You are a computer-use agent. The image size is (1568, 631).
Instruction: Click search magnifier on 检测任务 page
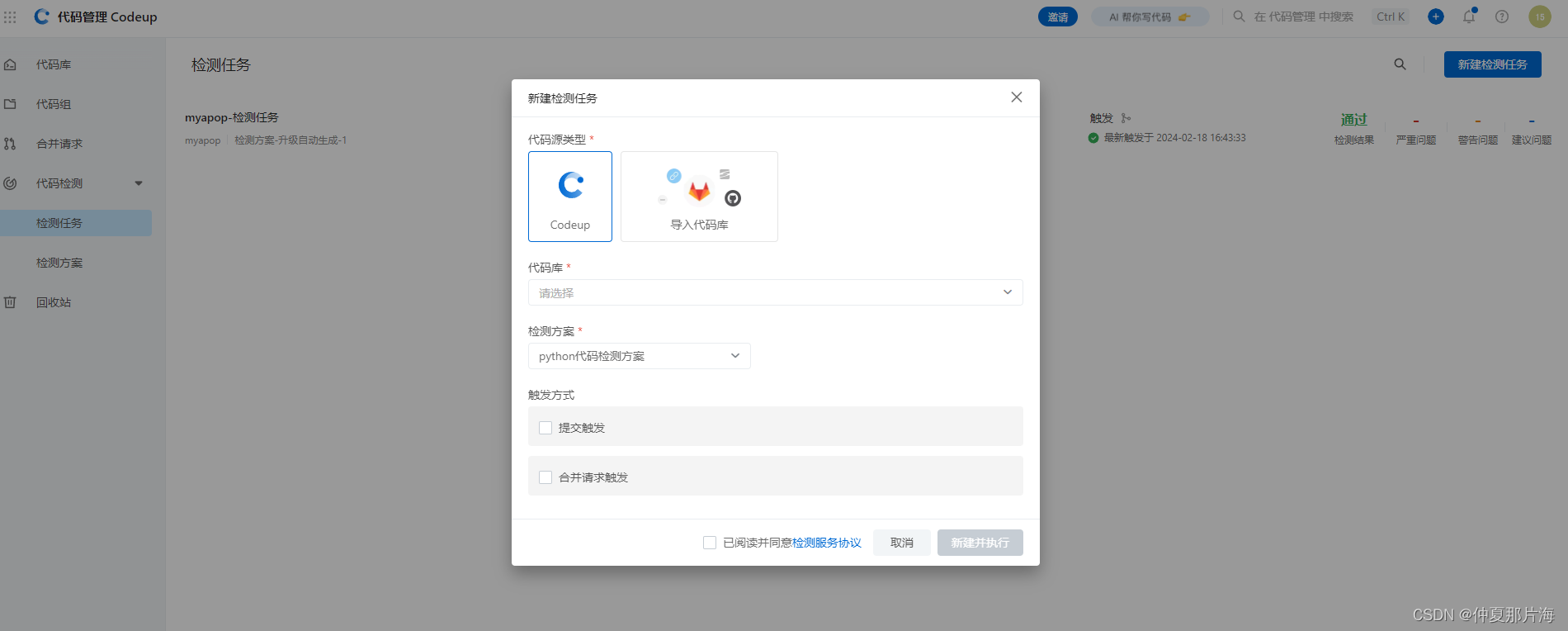pos(1400,64)
